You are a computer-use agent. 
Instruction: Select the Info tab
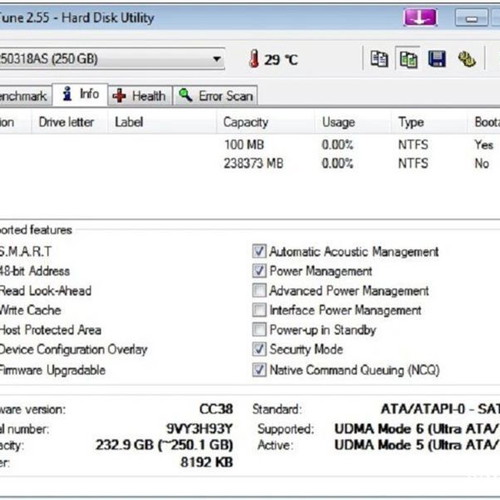point(80,95)
